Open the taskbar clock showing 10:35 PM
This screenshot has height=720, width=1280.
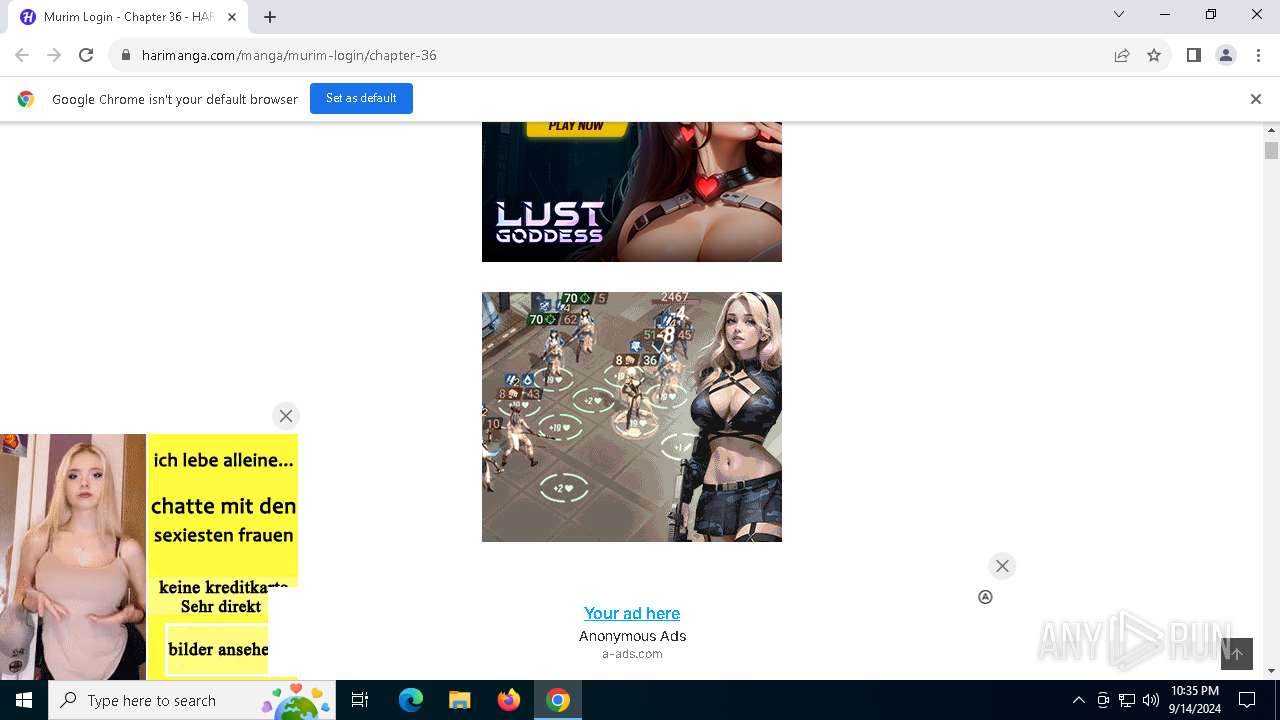click(1194, 700)
